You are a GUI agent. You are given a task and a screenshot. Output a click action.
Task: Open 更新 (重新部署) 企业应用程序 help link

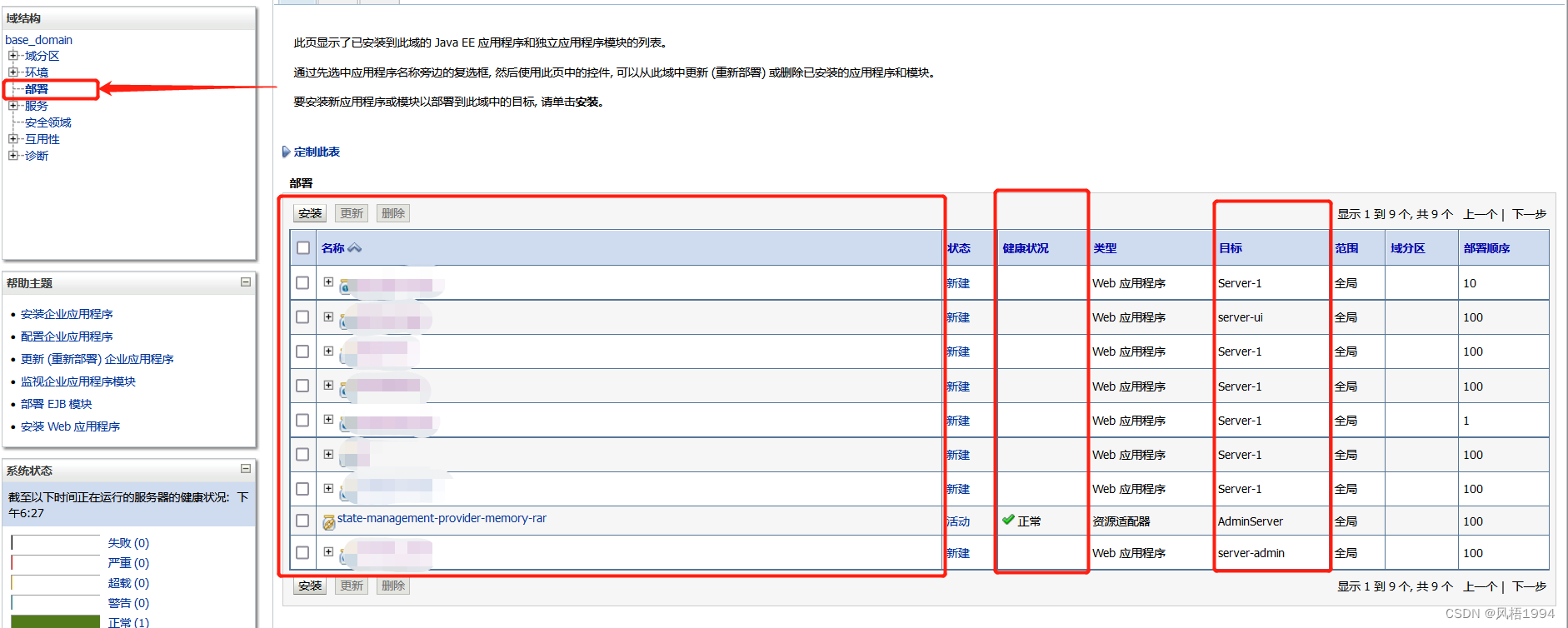97,359
